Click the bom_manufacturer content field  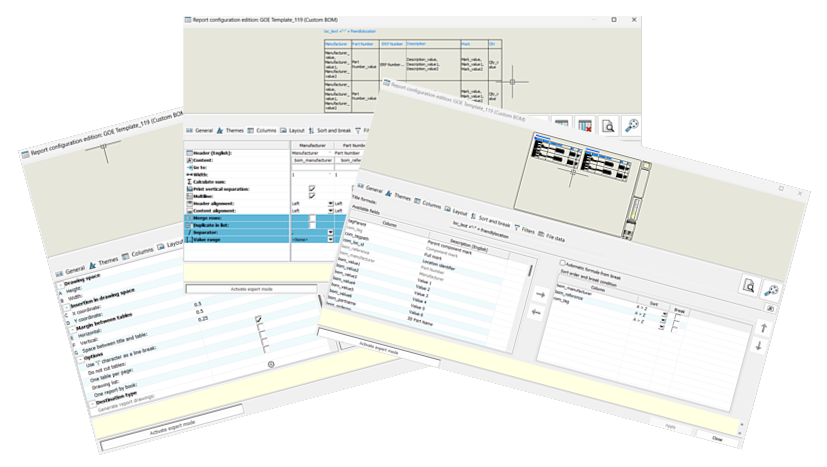312,160
